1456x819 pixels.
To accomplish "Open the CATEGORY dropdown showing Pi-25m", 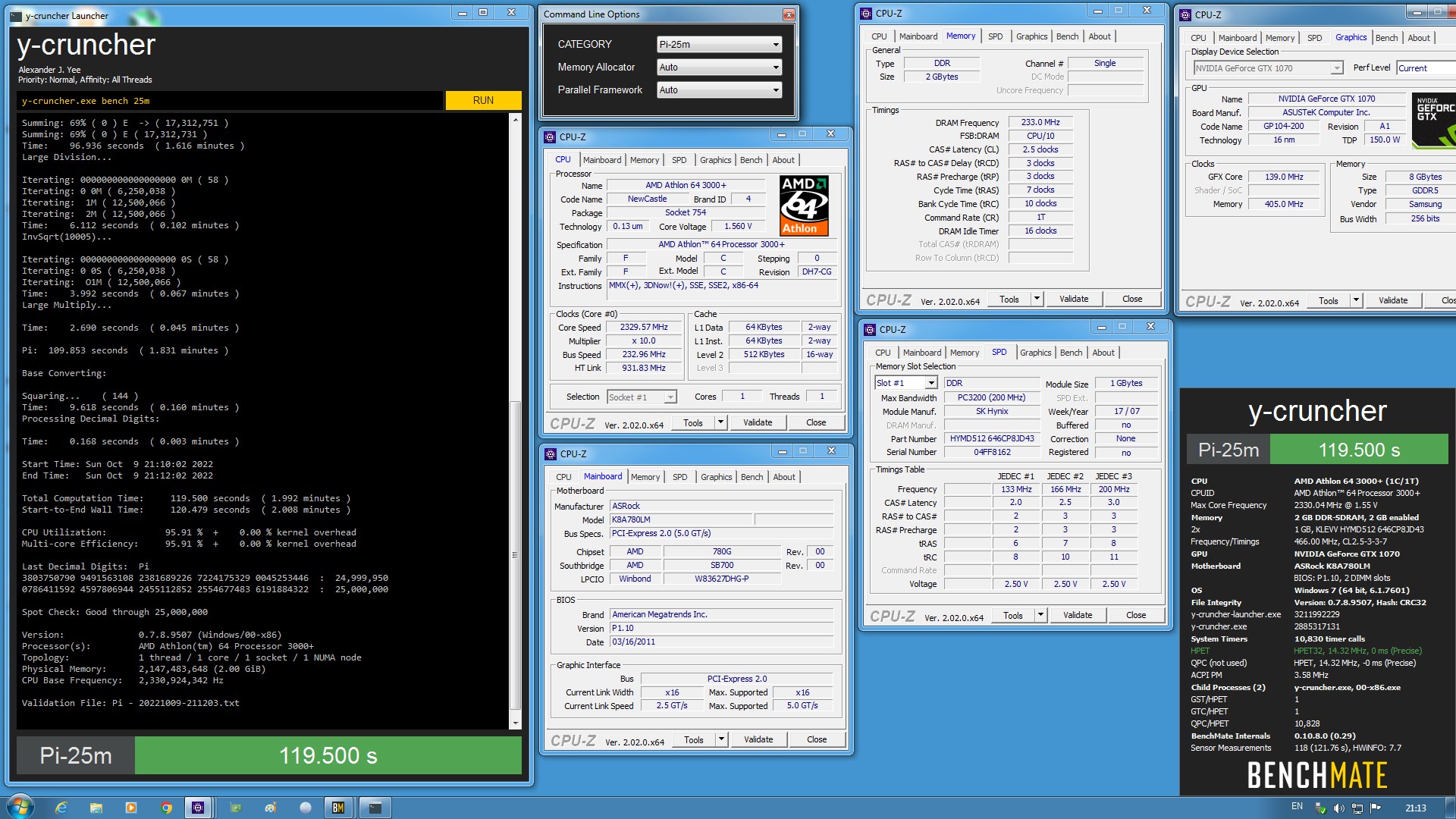I will [x=719, y=45].
